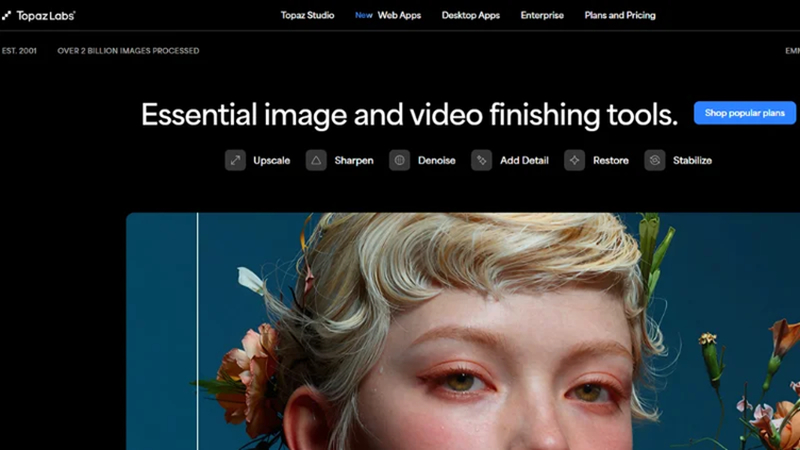Click the headline 'Essential image and video finishing tools.'
The height and width of the screenshot is (450, 800).
click(x=409, y=114)
